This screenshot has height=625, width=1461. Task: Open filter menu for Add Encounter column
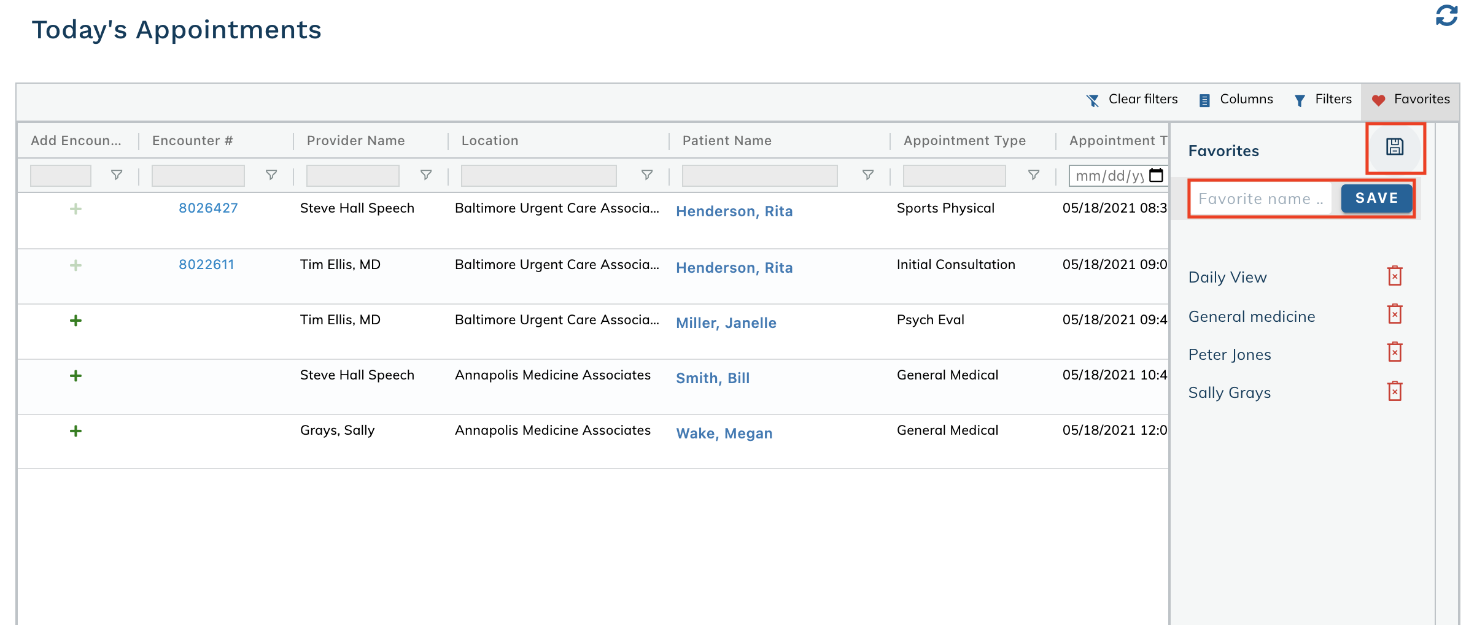coord(116,175)
